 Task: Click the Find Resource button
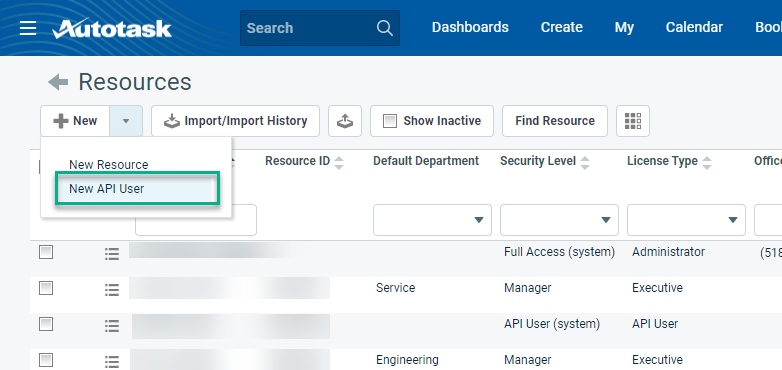pos(555,121)
